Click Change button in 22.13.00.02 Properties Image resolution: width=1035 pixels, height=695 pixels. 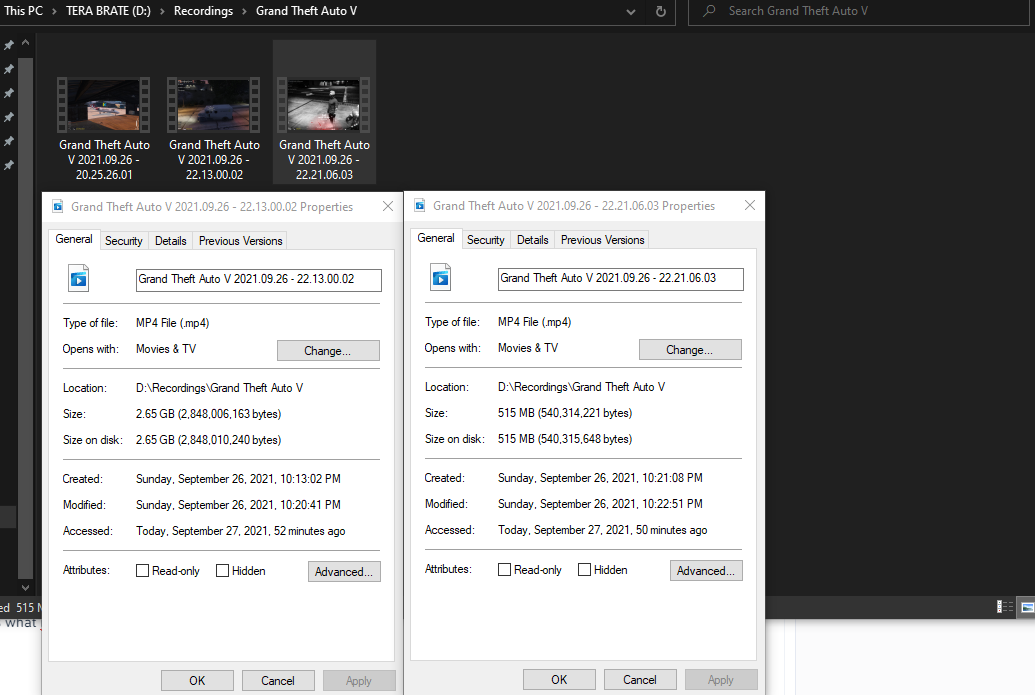pos(328,350)
